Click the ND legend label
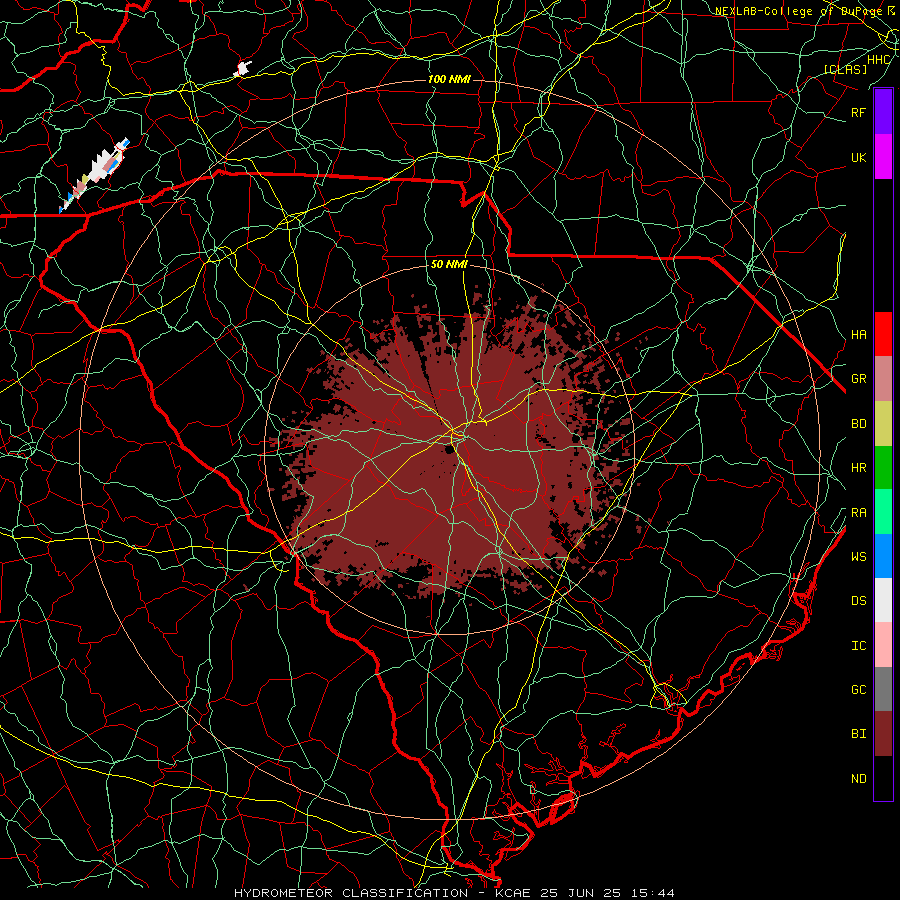This screenshot has width=900, height=900. coord(858,779)
